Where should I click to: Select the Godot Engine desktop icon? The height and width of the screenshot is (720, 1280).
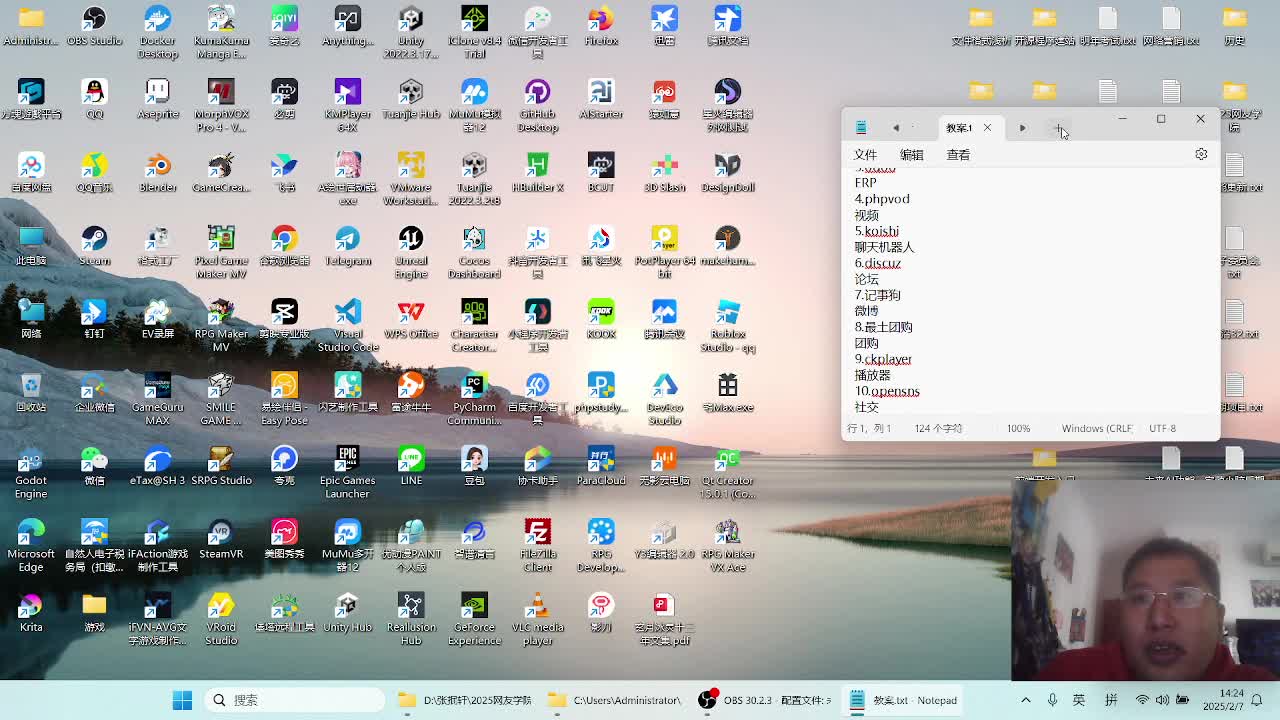[31, 472]
